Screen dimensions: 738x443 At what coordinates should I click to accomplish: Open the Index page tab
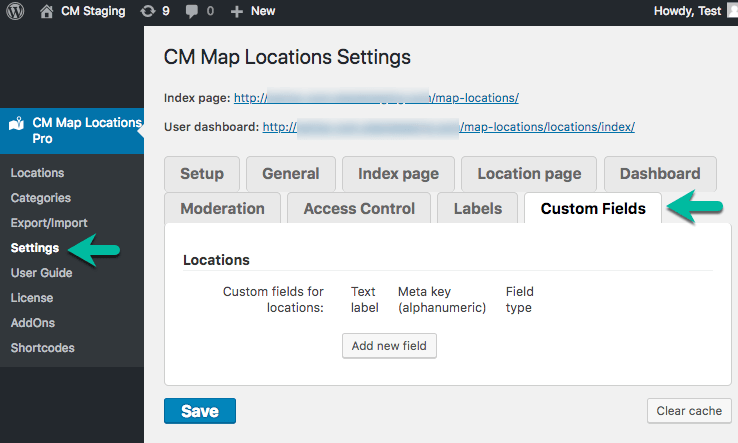(x=398, y=173)
